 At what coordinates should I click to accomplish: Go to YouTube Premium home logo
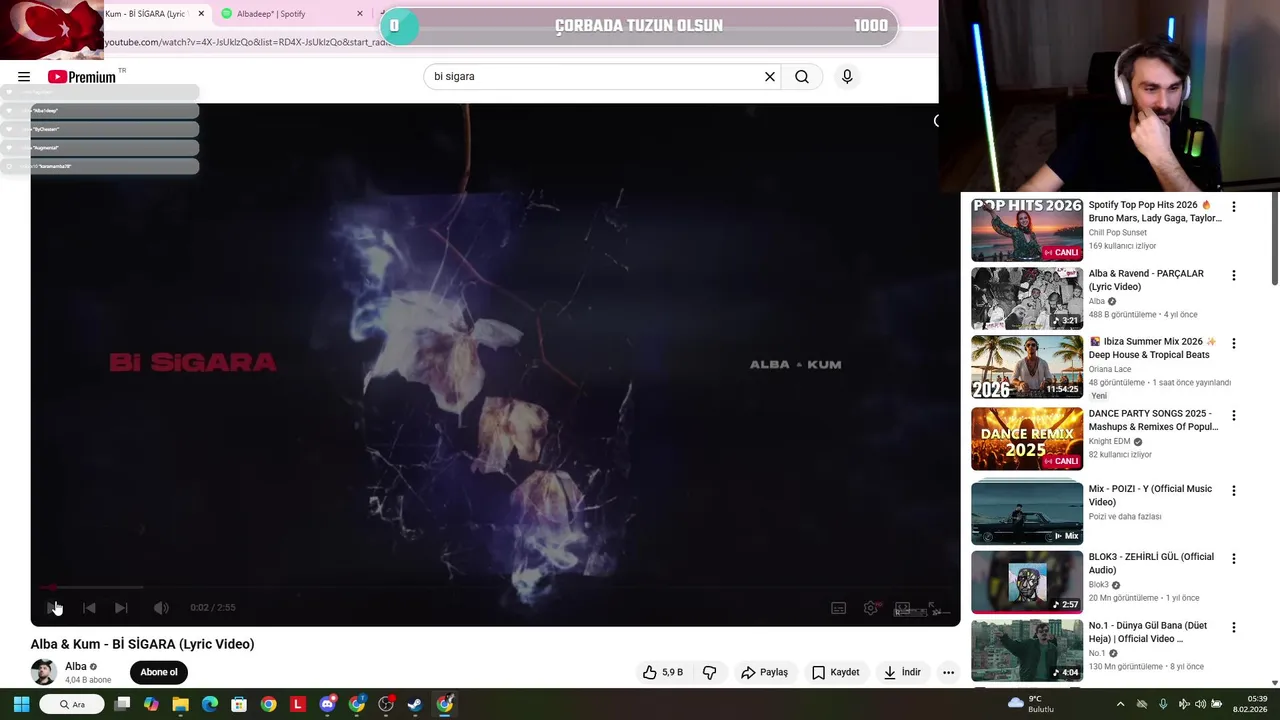tap(82, 77)
